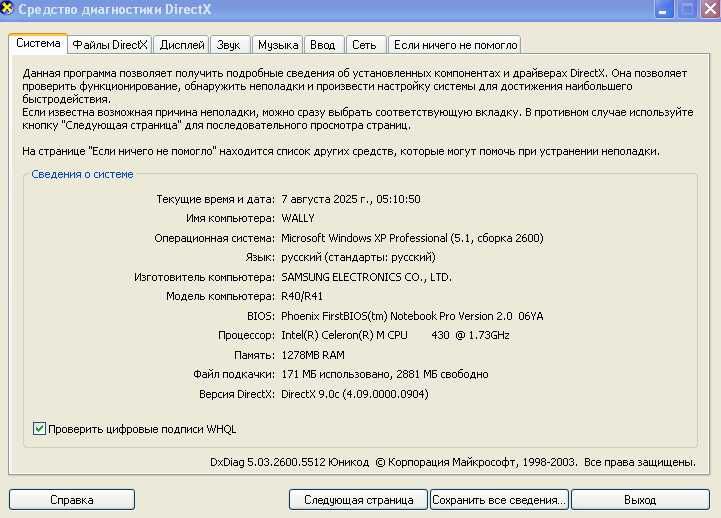Screen dimensions: 721x518
Task: Go to the Звук tab
Action: coord(229,45)
